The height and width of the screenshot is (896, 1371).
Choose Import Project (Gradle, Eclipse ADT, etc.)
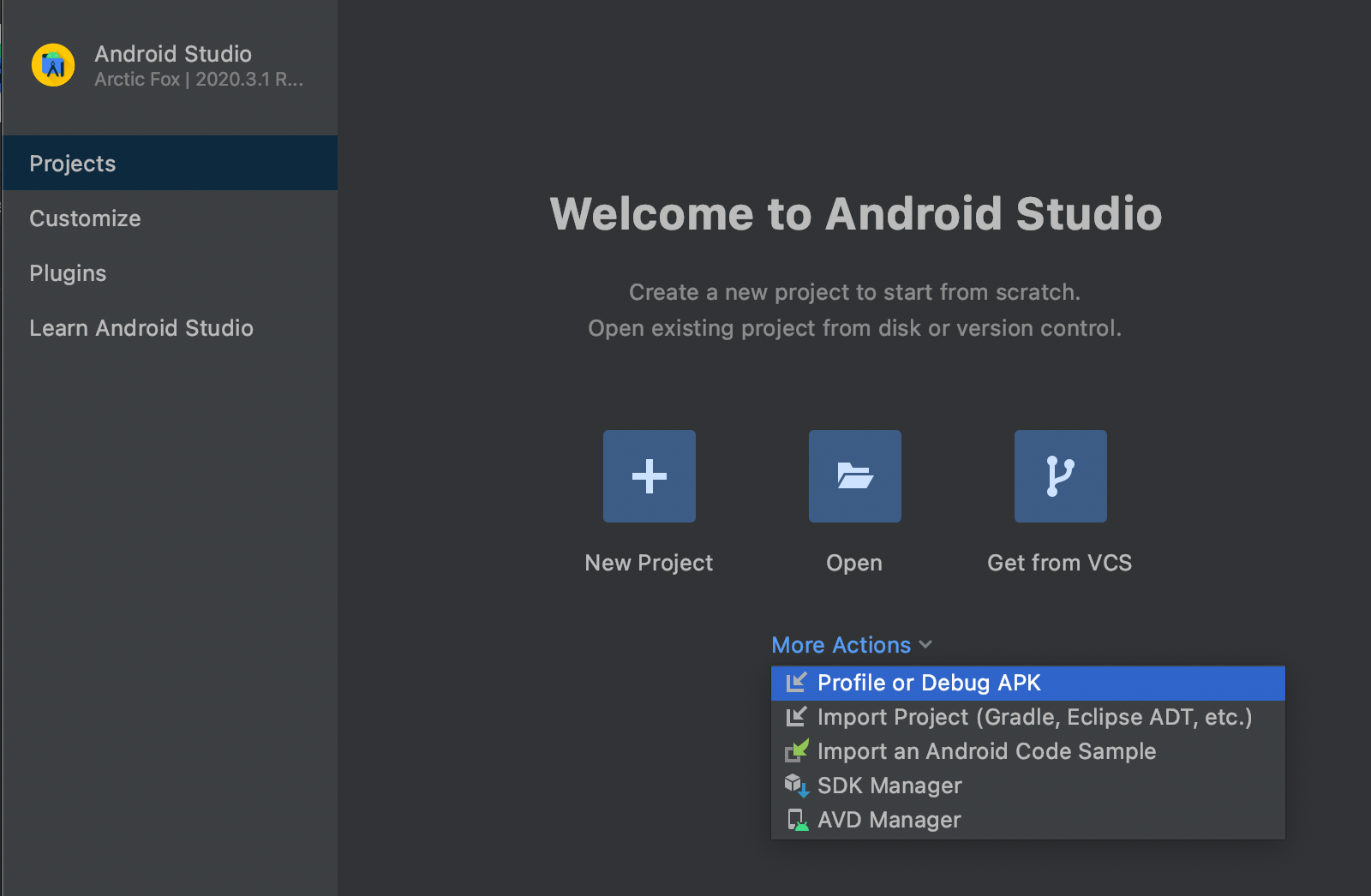coord(1028,717)
